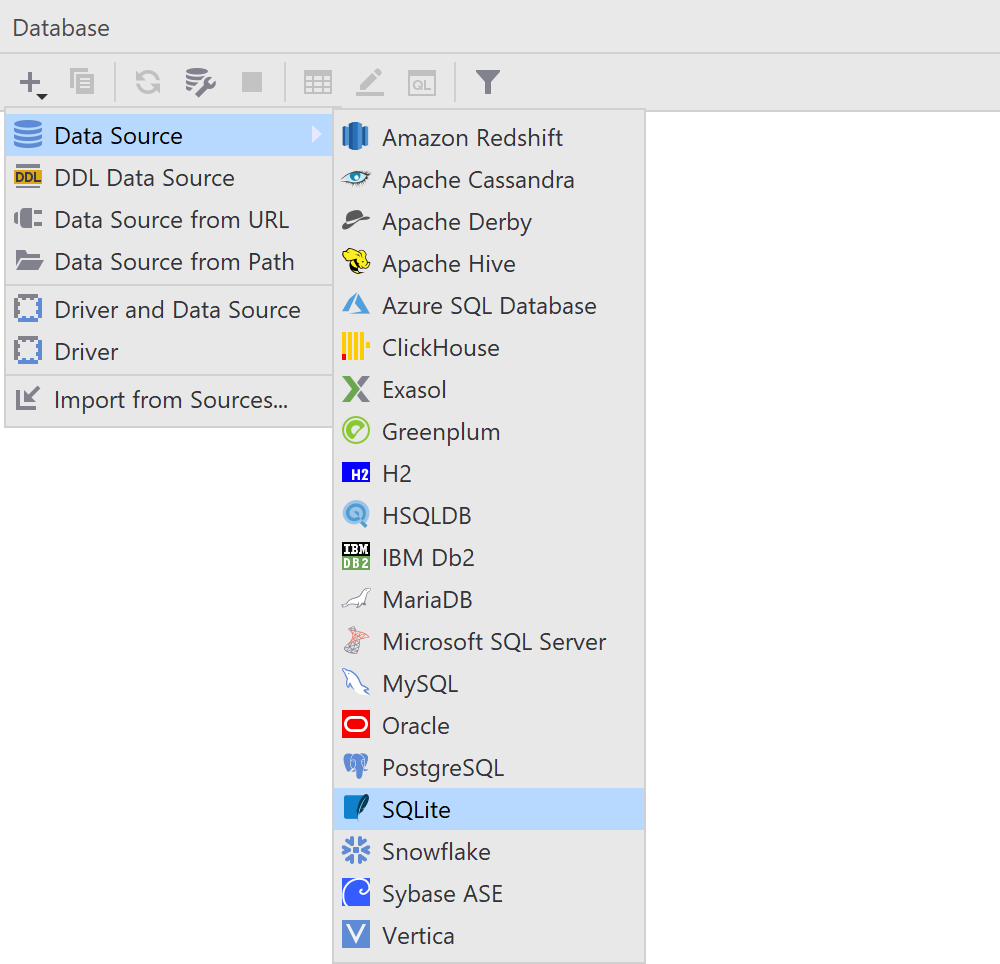The width and height of the screenshot is (1000, 964).
Task: Pick Apache Hive data source
Action: point(489,263)
